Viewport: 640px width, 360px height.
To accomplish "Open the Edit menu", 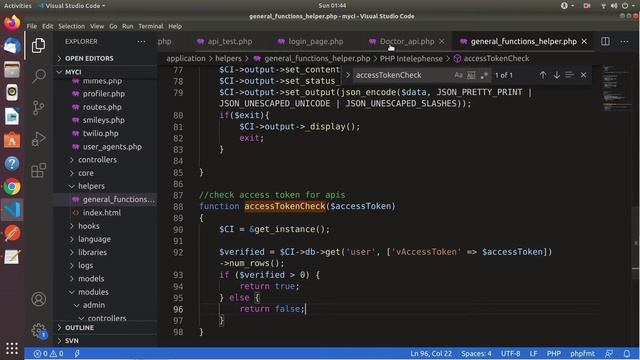I will [x=47, y=26].
